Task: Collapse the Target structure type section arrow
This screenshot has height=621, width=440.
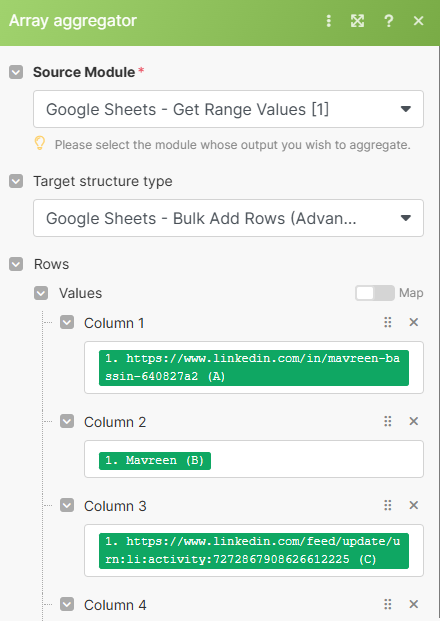Action: coord(16,181)
